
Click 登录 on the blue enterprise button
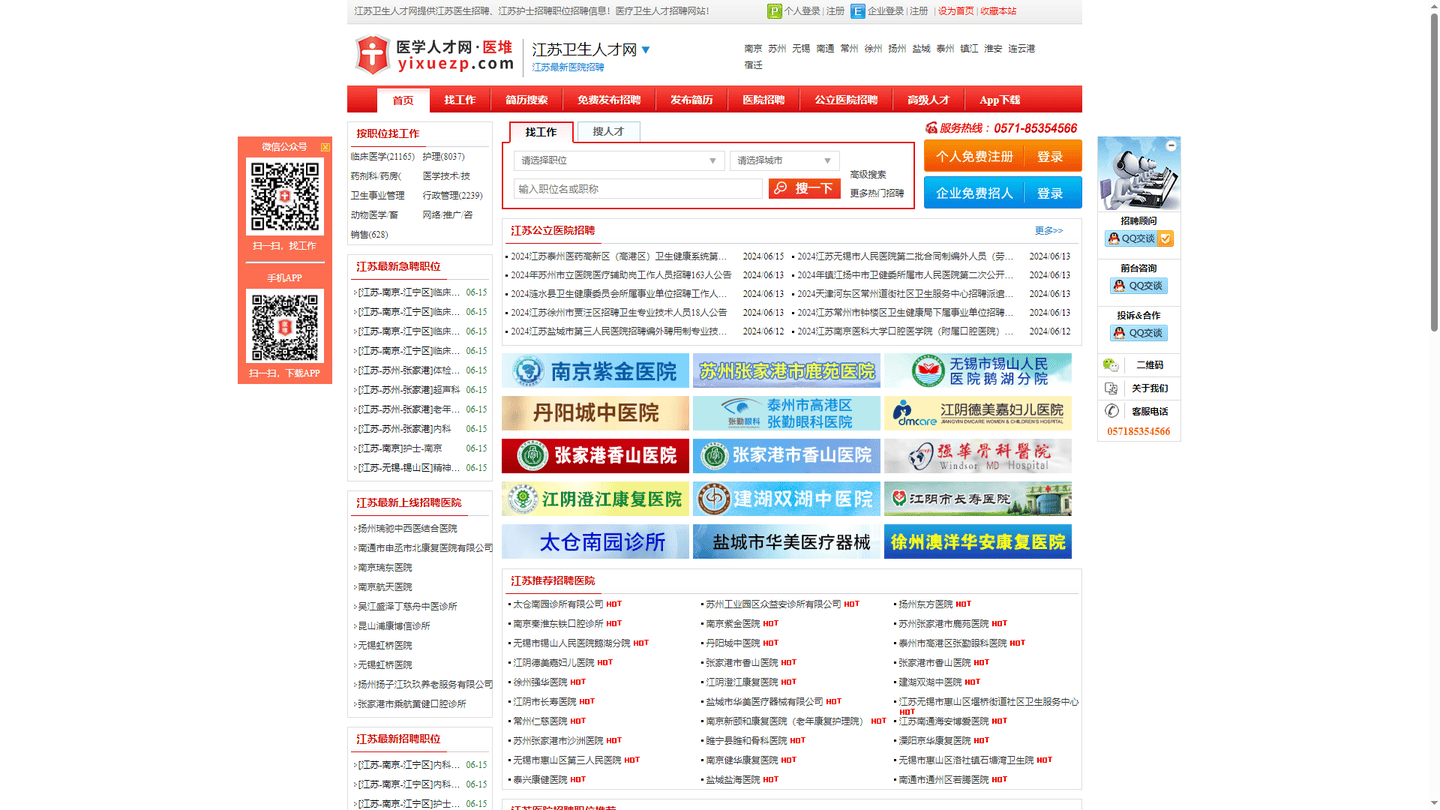(x=1050, y=193)
